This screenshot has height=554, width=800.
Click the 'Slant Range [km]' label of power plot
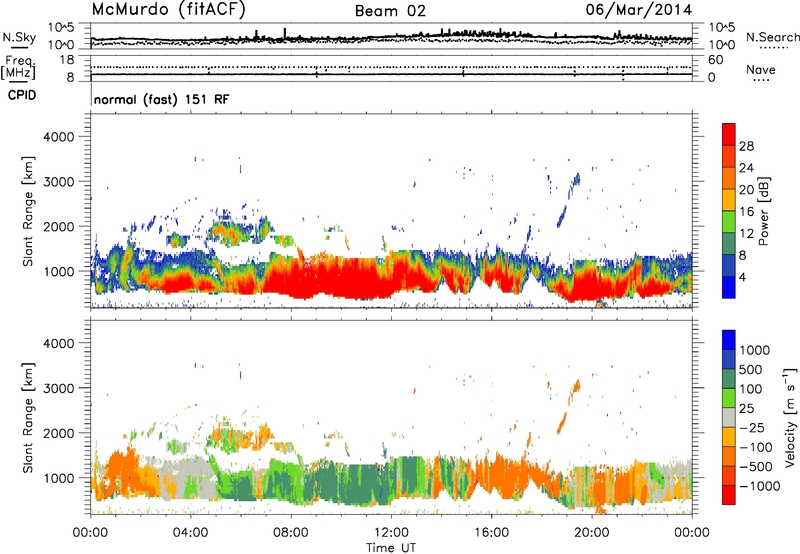28,211
